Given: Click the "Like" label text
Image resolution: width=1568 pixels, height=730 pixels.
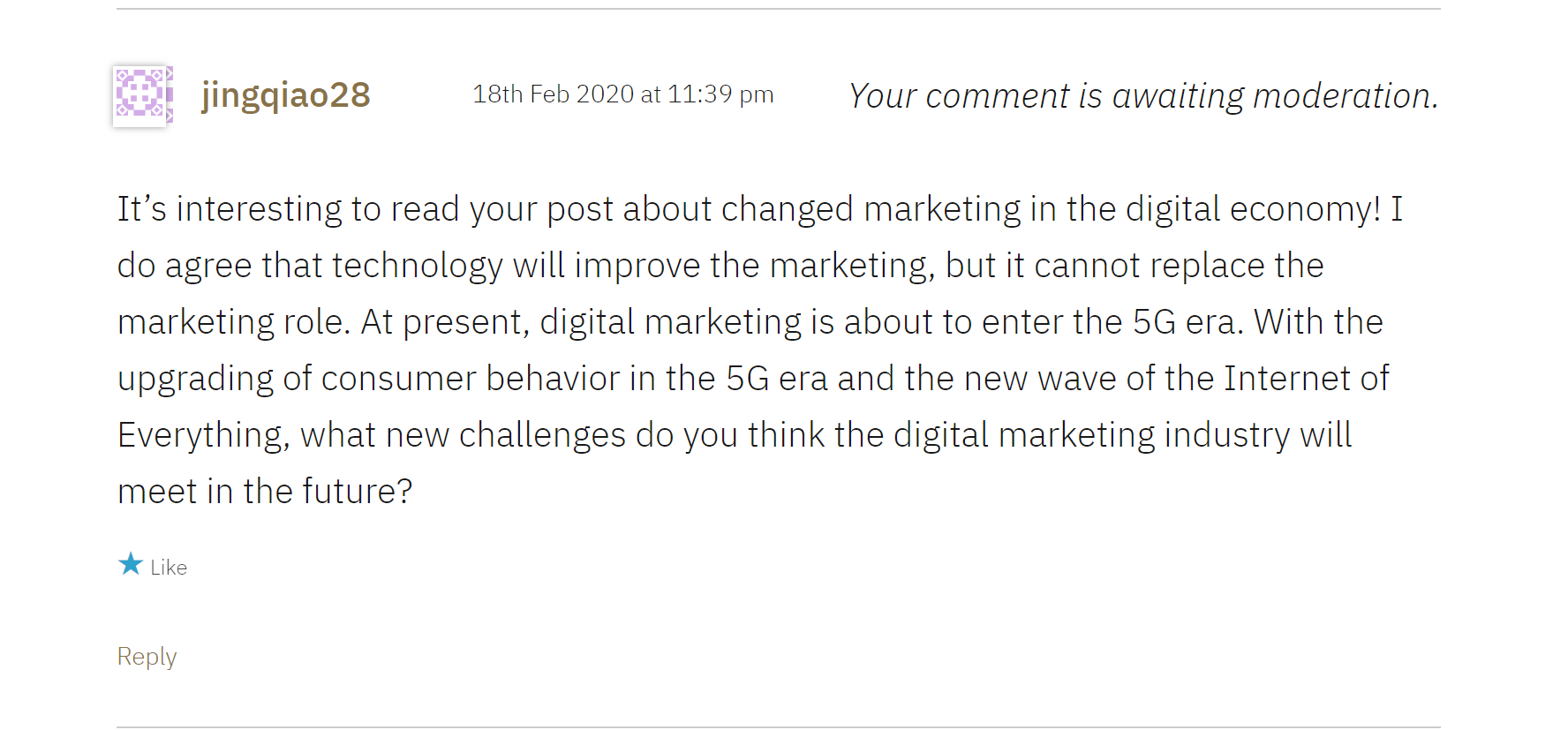Looking at the screenshot, I should click(169, 568).
